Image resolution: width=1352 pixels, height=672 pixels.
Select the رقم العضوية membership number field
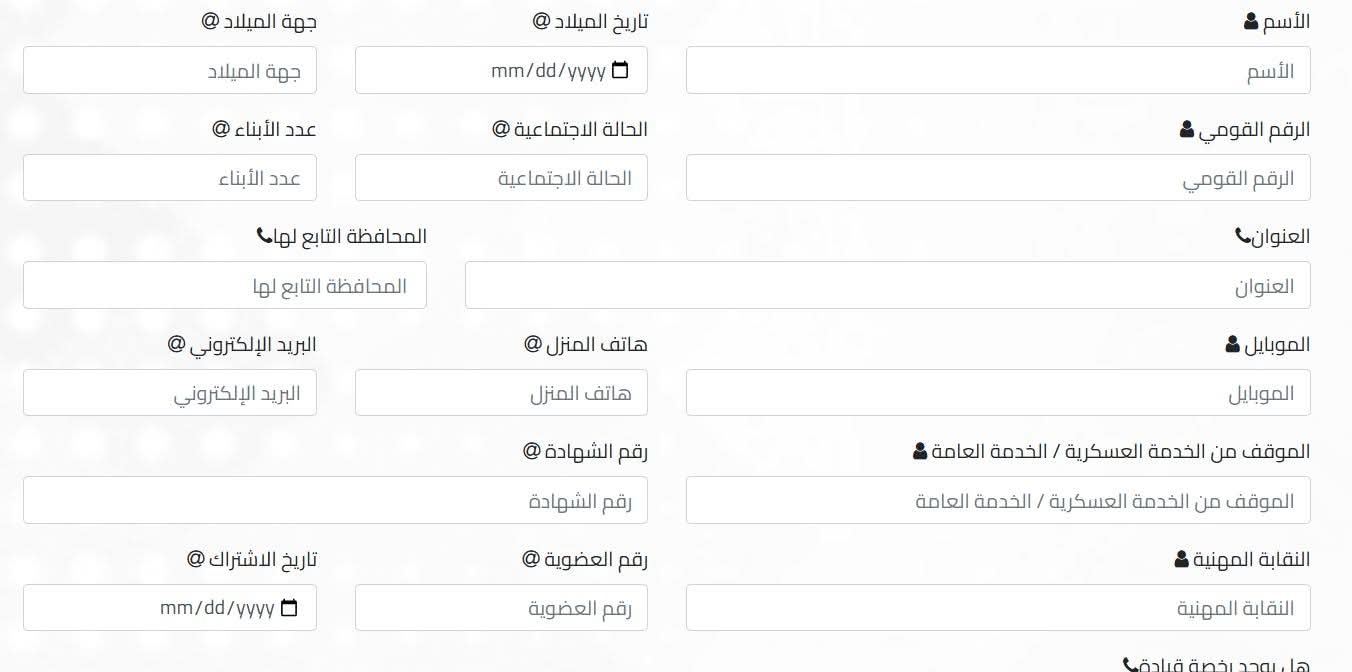point(501,607)
